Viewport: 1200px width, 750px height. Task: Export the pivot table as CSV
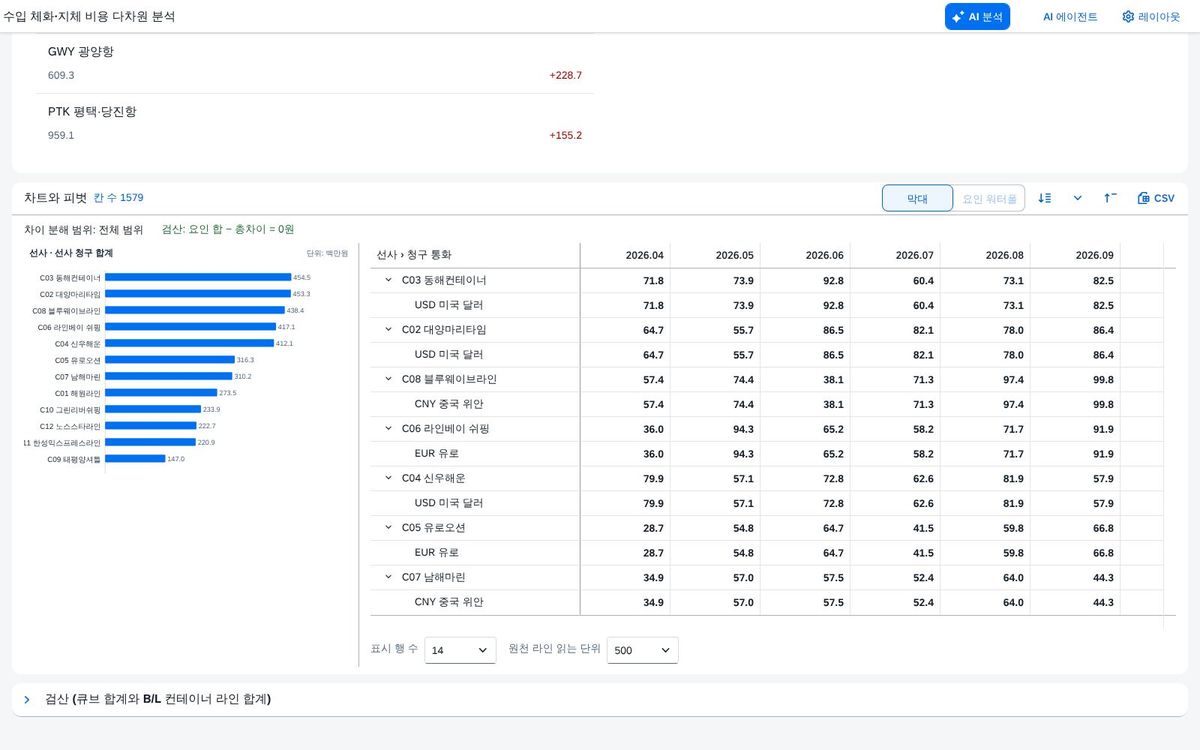click(x=1156, y=198)
